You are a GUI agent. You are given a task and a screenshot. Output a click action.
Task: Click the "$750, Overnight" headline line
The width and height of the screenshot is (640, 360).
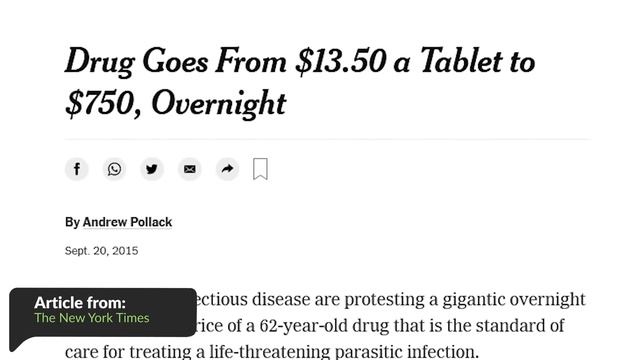click(x=176, y=103)
